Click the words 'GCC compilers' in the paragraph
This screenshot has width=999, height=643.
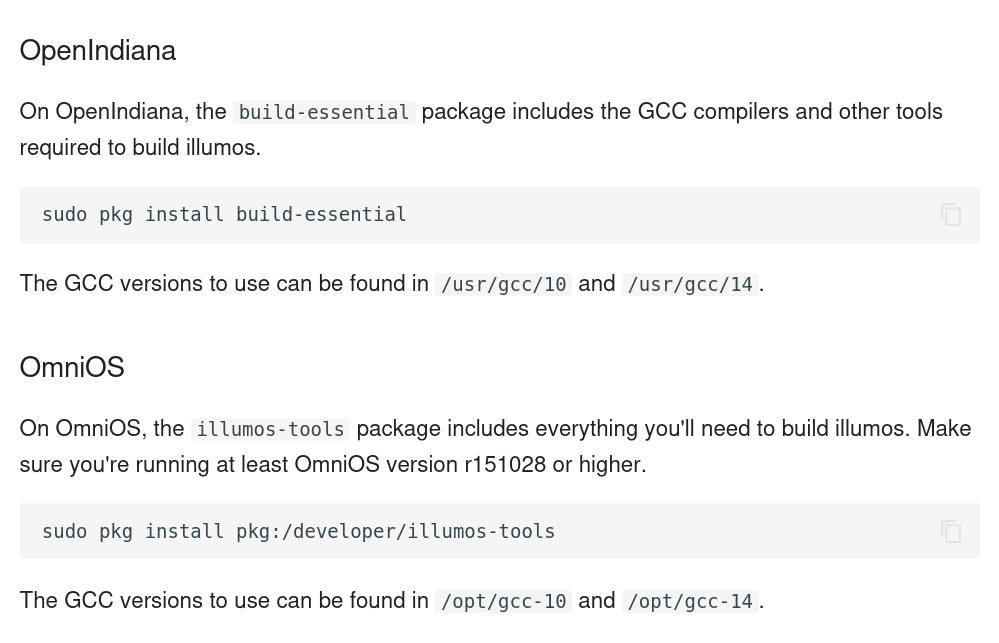[713, 112]
